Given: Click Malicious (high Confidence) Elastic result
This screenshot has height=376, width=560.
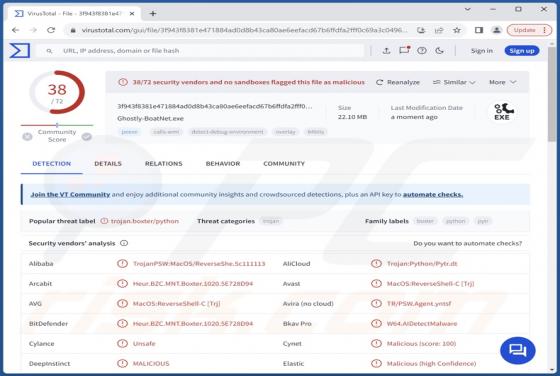Looking at the screenshot, I should 431,364.
